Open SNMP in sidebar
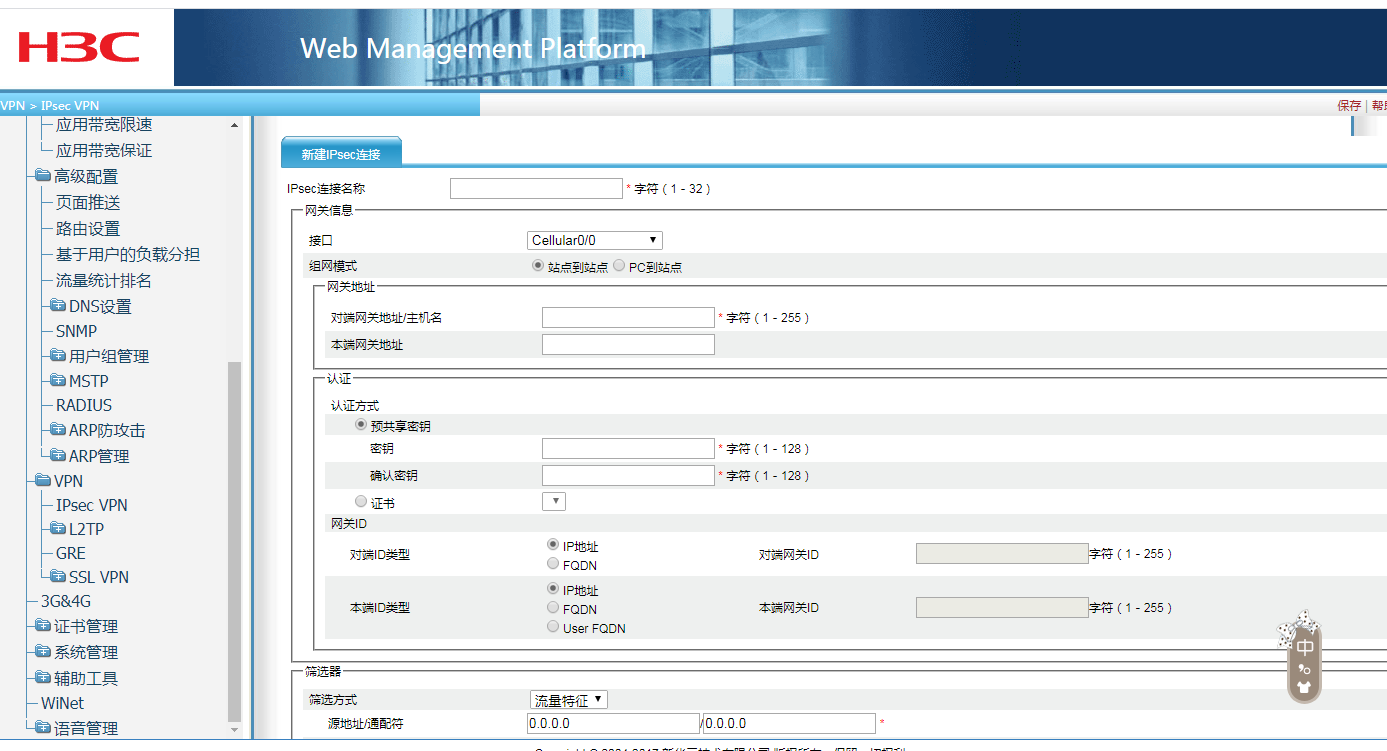Image resolution: width=1387 pixels, height=751 pixels. click(x=76, y=331)
